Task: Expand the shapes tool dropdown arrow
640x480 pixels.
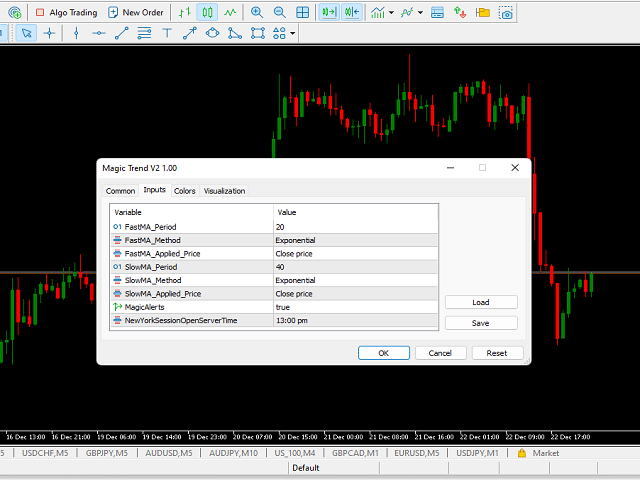Action: click(293, 33)
